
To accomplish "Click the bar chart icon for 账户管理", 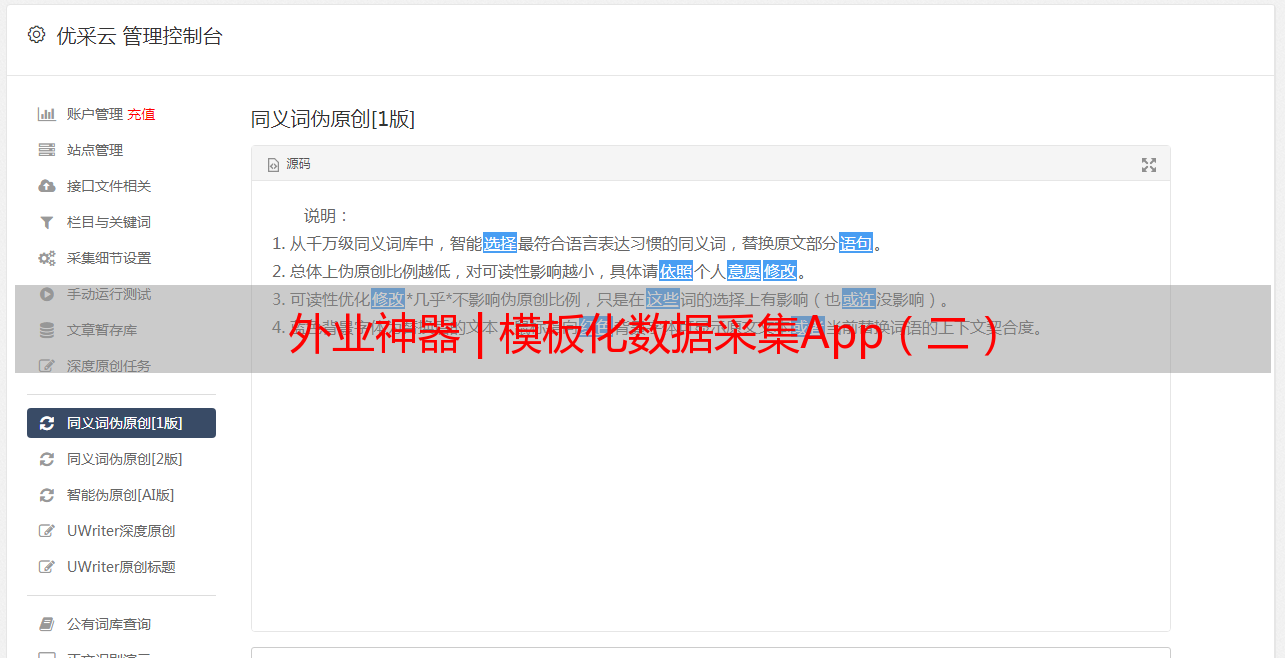I will (x=46, y=114).
